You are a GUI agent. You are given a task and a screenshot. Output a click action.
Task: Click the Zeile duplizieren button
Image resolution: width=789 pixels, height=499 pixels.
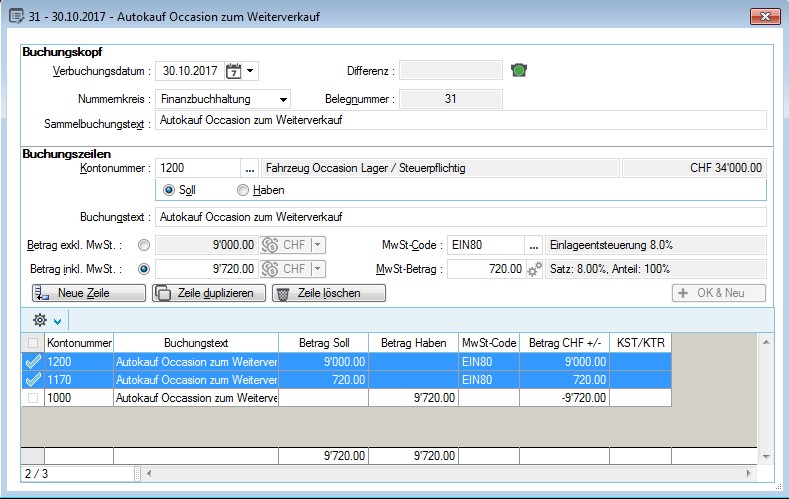click(209, 293)
